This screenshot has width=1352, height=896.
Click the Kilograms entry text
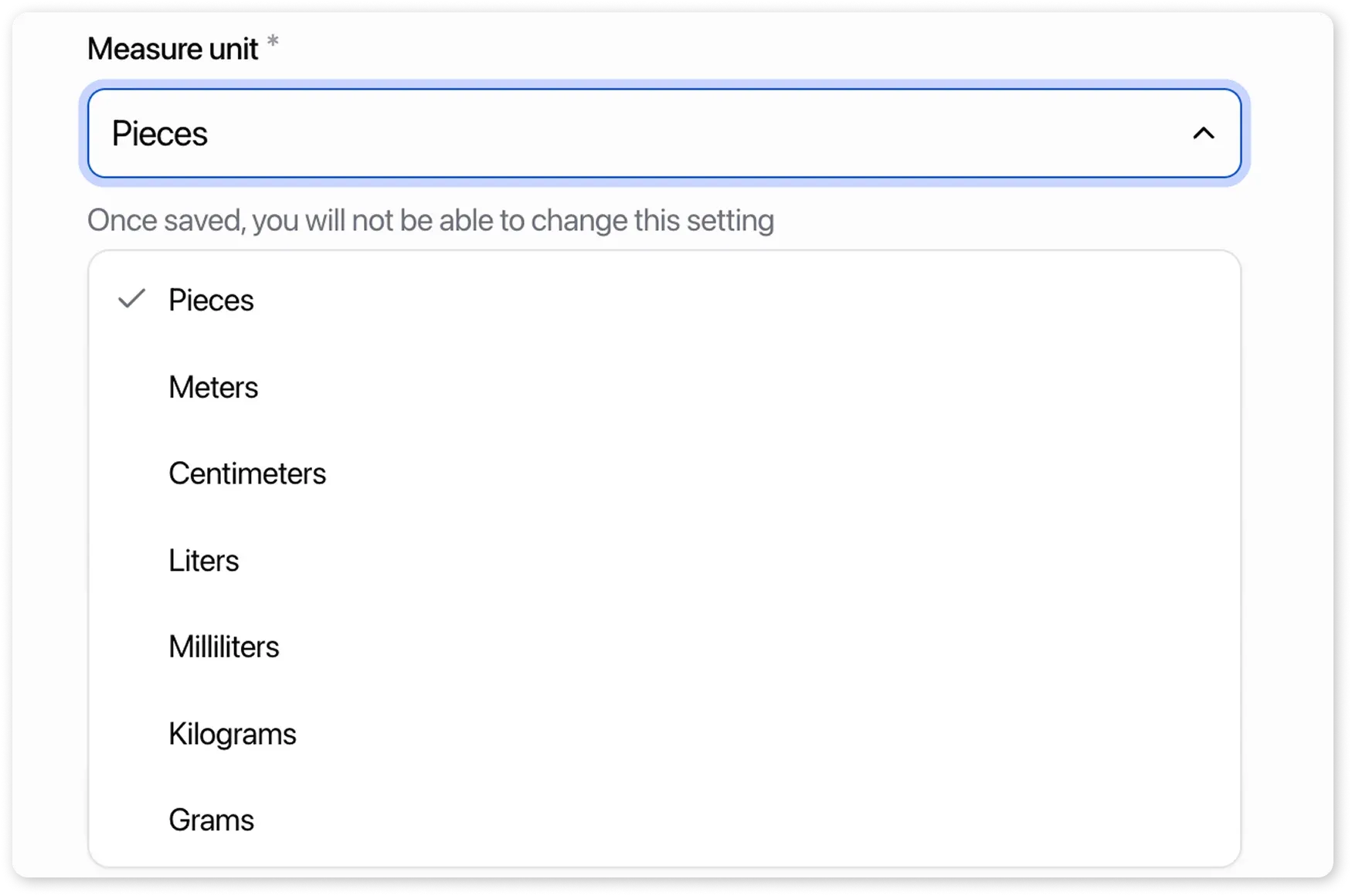pos(233,734)
